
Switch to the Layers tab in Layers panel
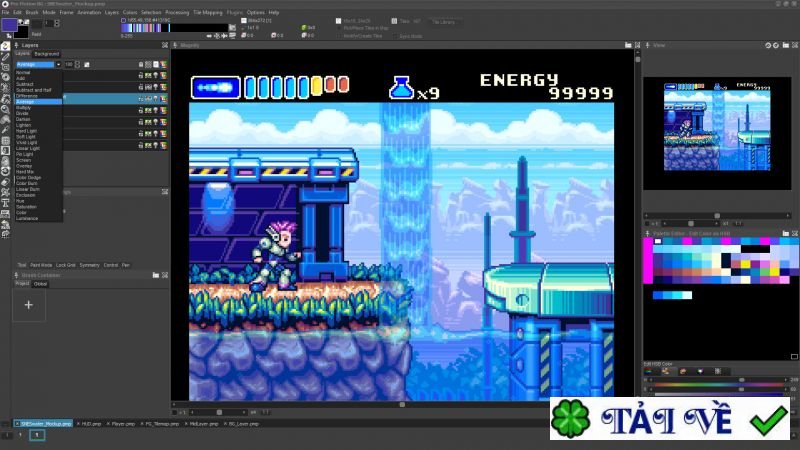[x=22, y=54]
